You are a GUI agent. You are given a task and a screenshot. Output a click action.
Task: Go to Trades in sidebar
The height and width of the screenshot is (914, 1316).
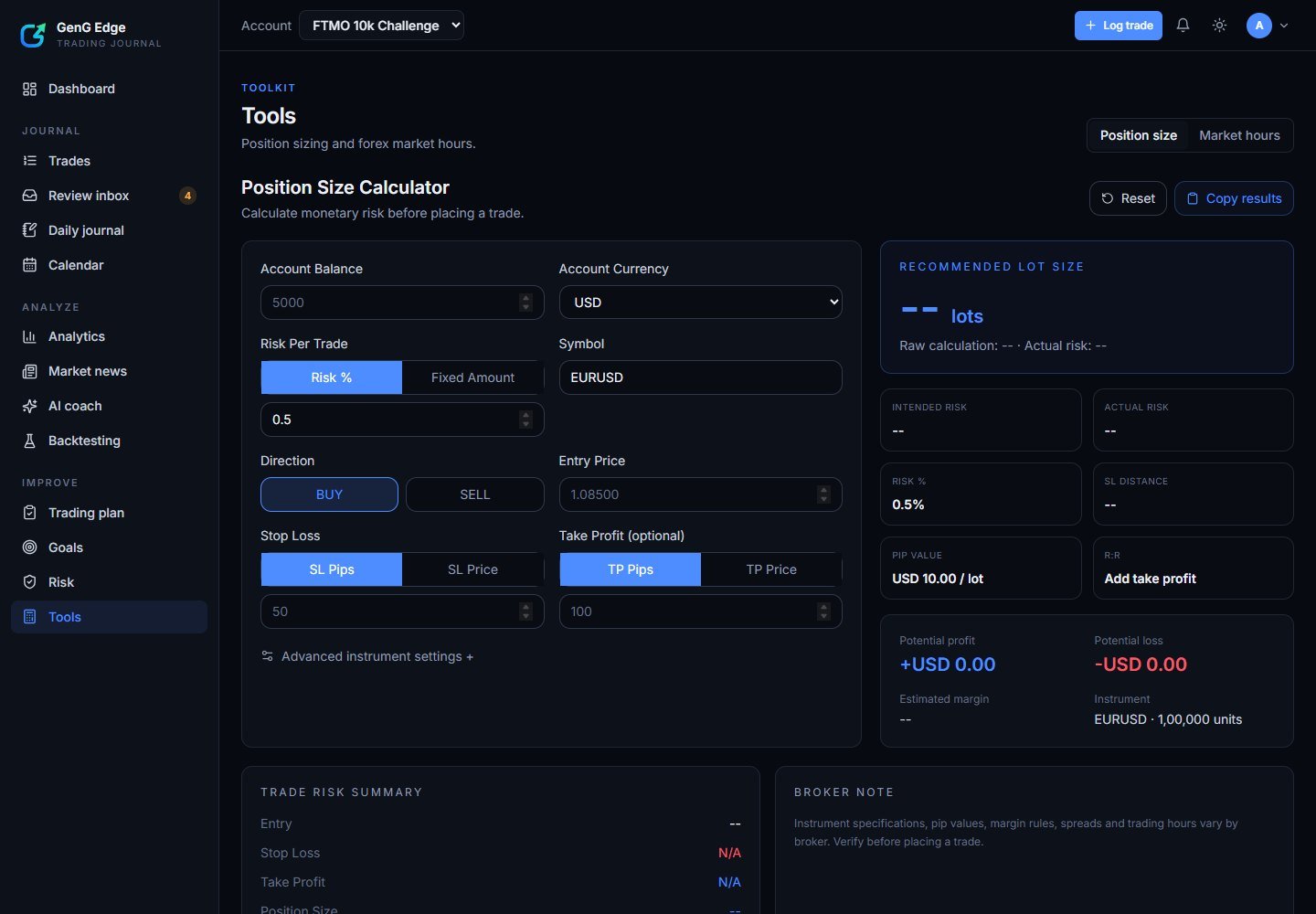(x=109, y=161)
